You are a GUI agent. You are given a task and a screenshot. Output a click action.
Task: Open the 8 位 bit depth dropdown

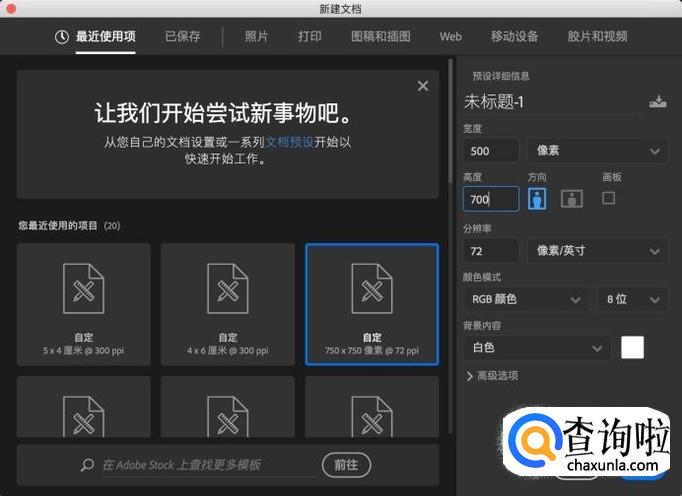[632, 299]
